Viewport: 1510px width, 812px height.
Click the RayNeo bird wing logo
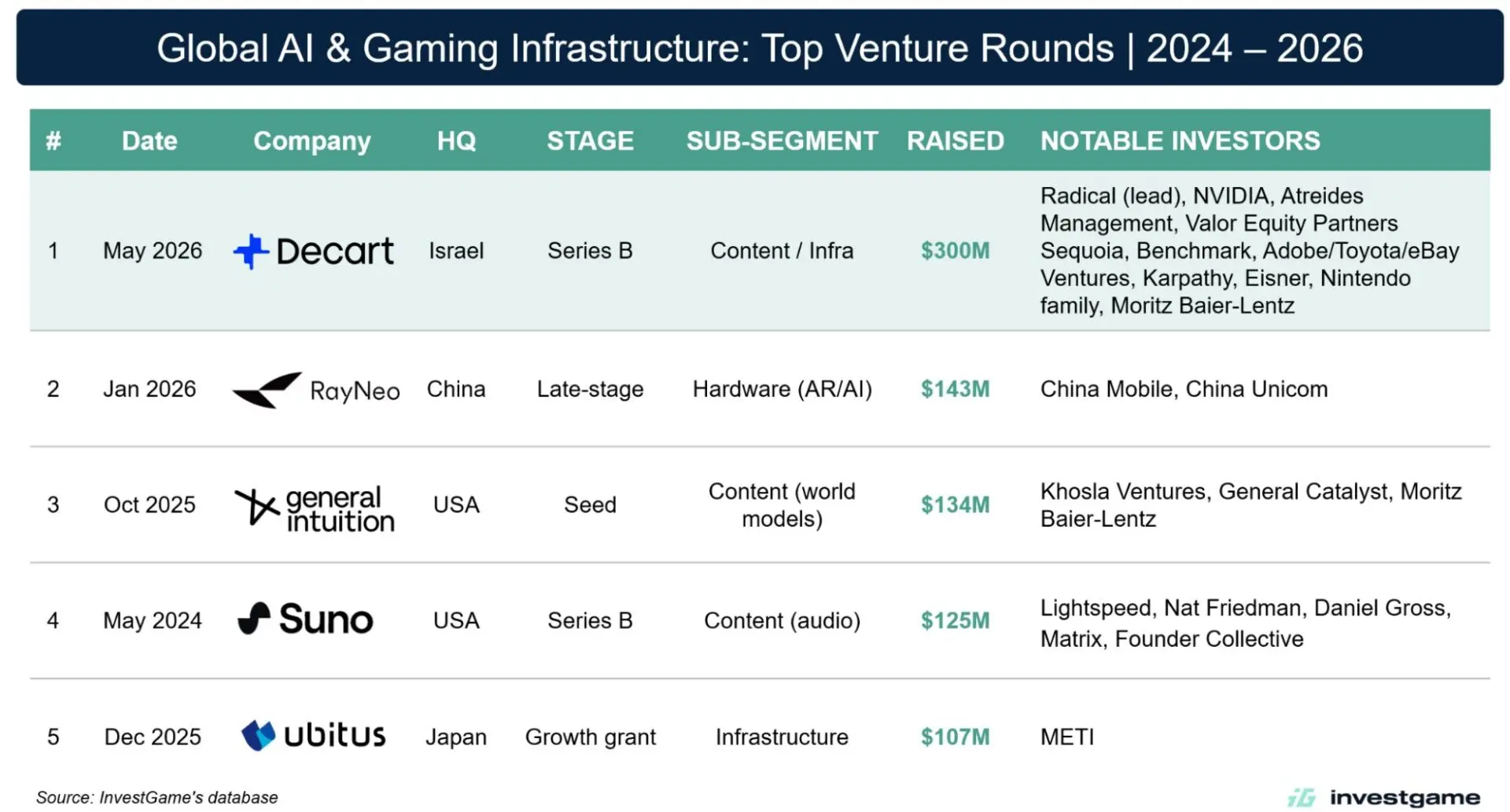267,390
